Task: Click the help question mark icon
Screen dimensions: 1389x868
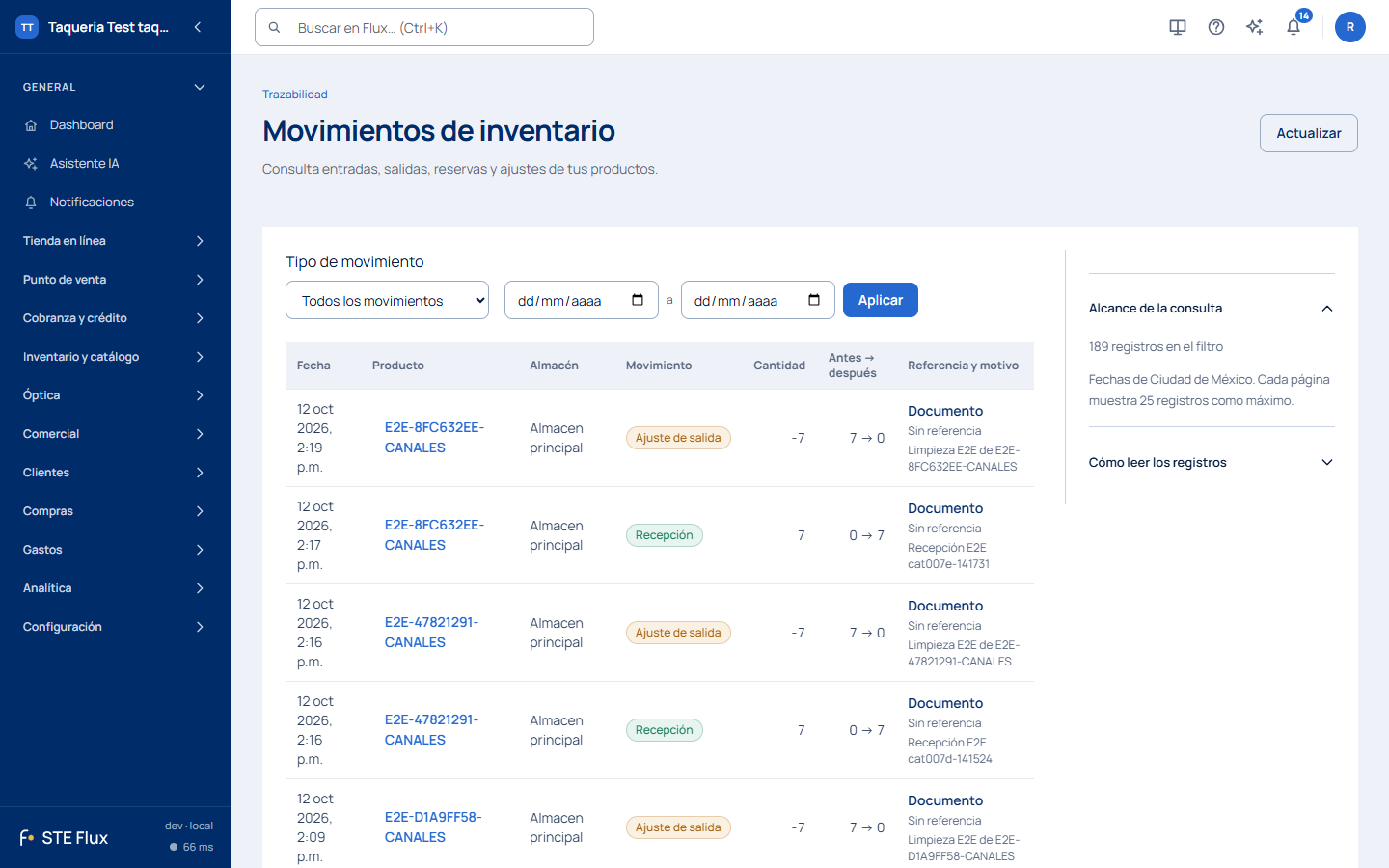Action: [1216, 27]
